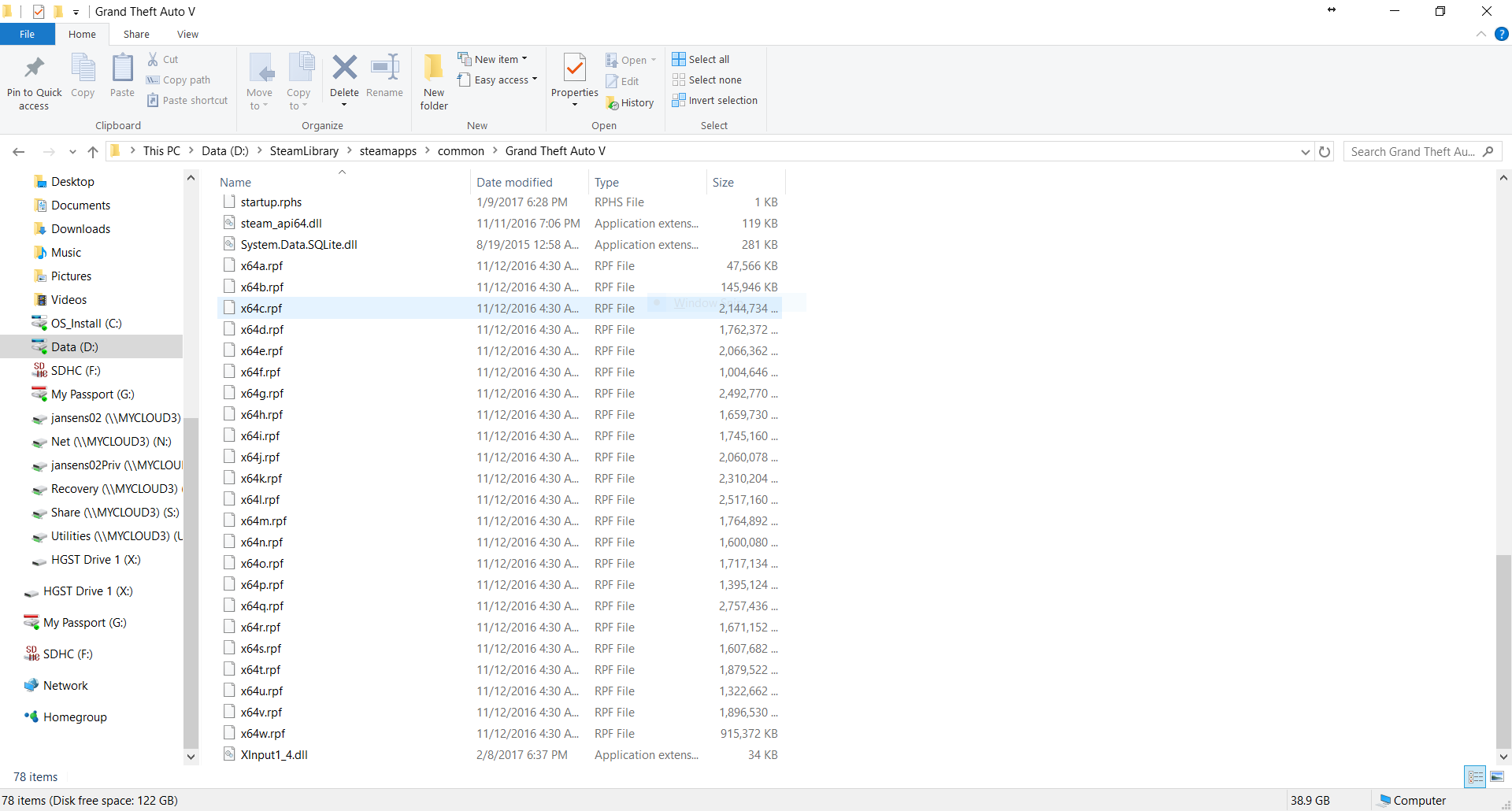The image size is (1512, 811).
Task: Open the Easy access dropdown
Action: [x=498, y=80]
